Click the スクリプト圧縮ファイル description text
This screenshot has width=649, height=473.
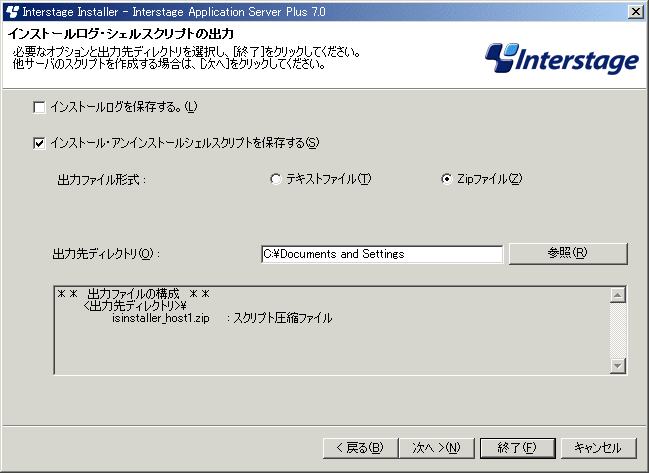pos(283,318)
